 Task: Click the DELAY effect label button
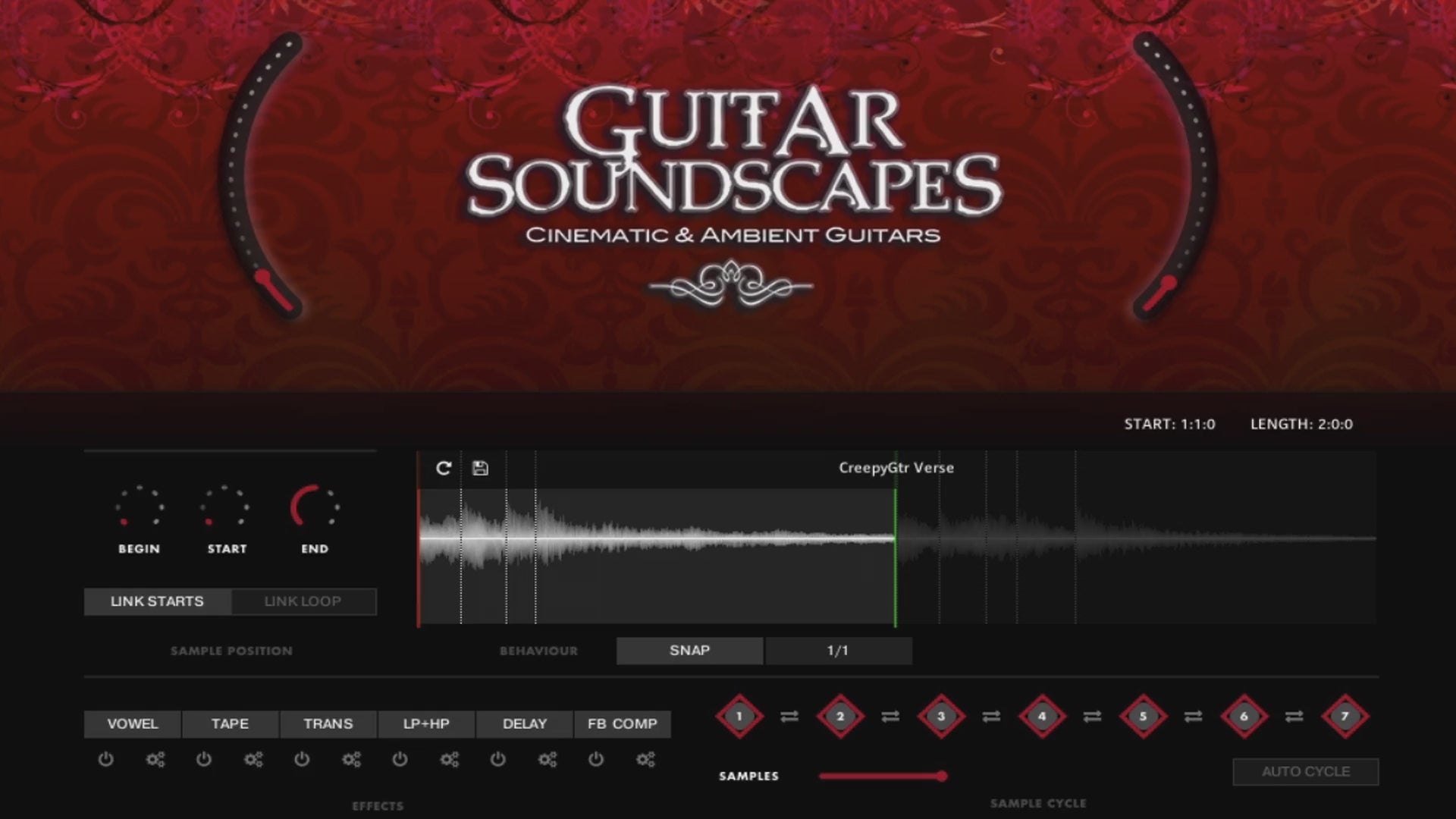(x=524, y=723)
